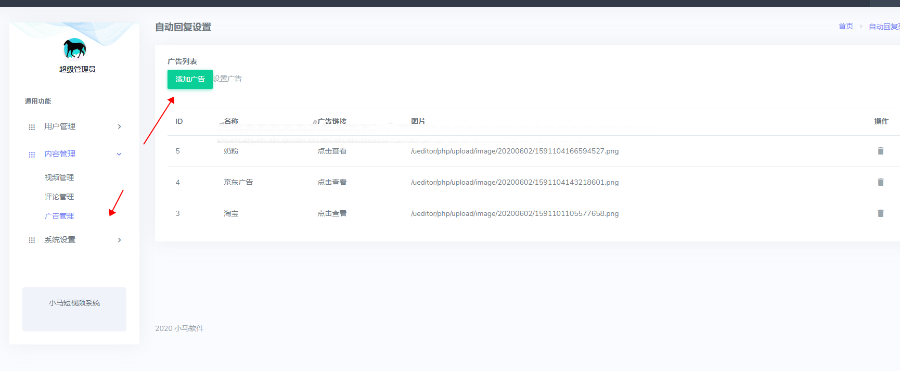900x371 pixels.
Task: Delete the ad in row ID 5
Action: tap(880, 151)
